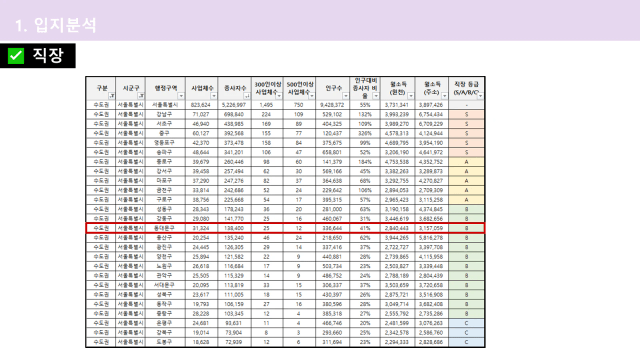Click the 184% ratio cell for 종로구
The width and height of the screenshot is (640, 360).
tap(365, 162)
